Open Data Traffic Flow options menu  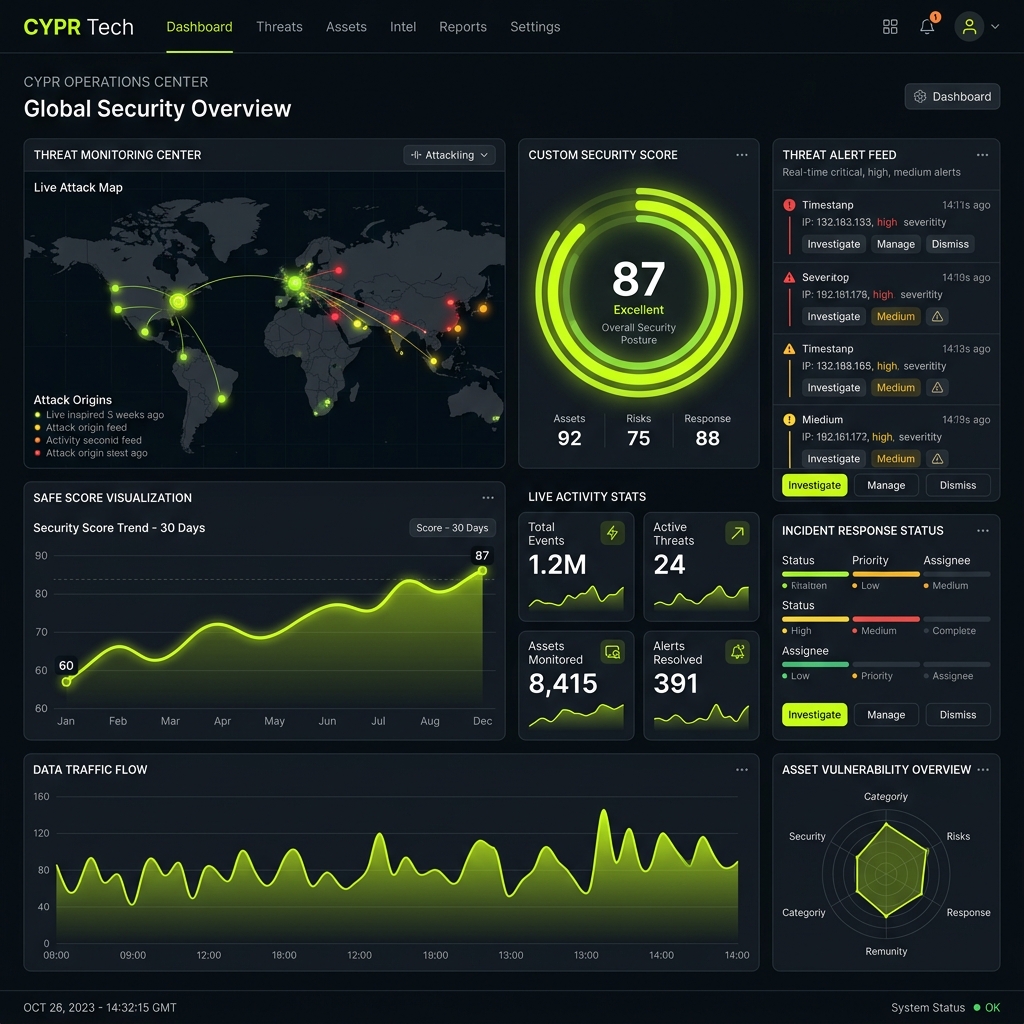(x=742, y=769)
